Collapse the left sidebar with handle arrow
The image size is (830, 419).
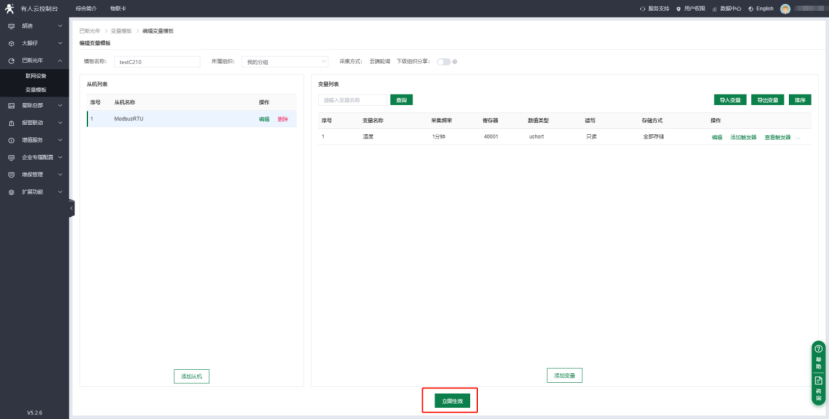coord(71,209)
